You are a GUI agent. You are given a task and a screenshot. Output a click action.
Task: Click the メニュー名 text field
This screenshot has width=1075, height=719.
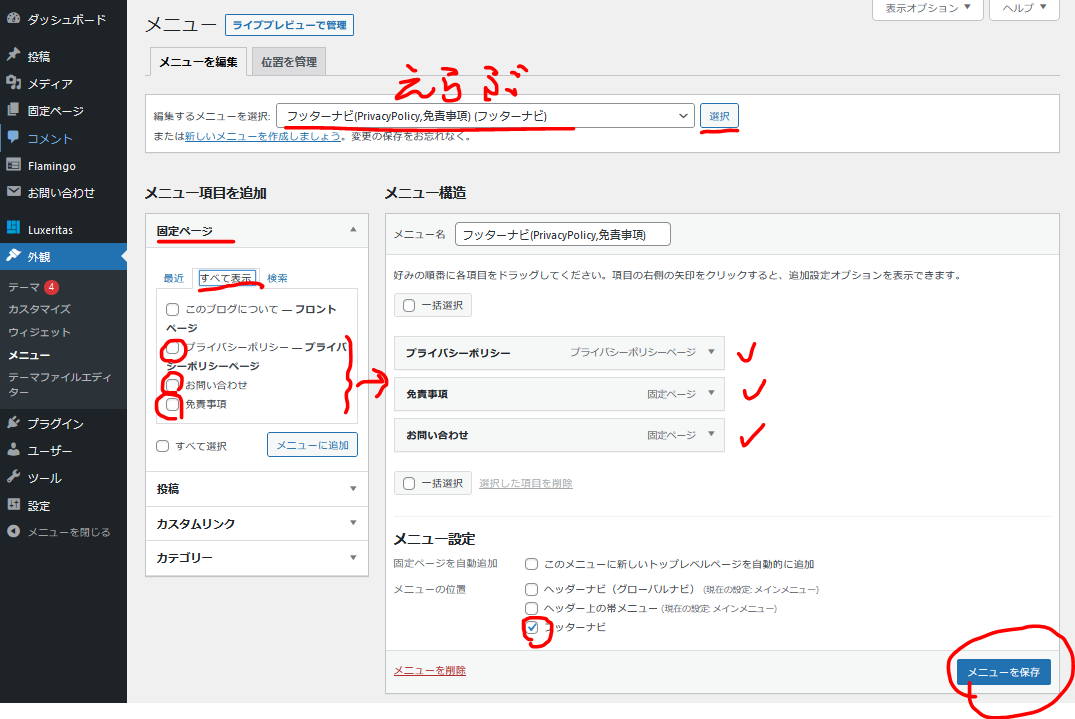[562, 234]
